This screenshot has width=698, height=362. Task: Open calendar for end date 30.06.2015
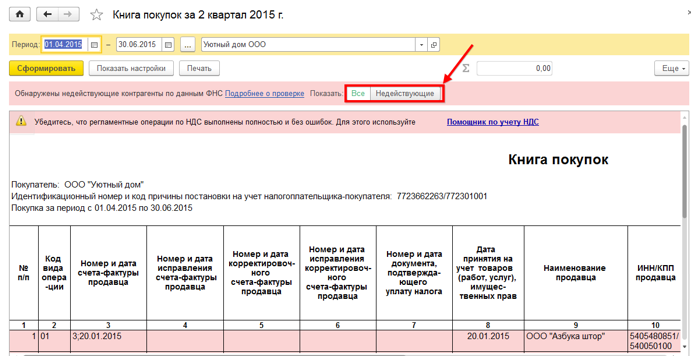(168, 45)
